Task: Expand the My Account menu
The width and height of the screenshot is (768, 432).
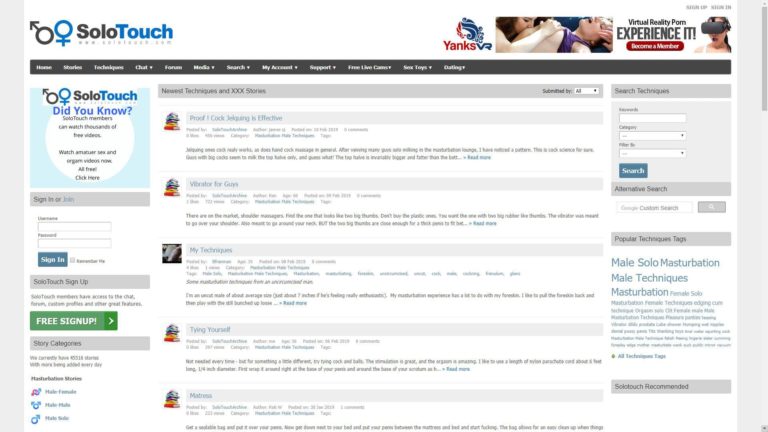Action: tap(279, 67)
